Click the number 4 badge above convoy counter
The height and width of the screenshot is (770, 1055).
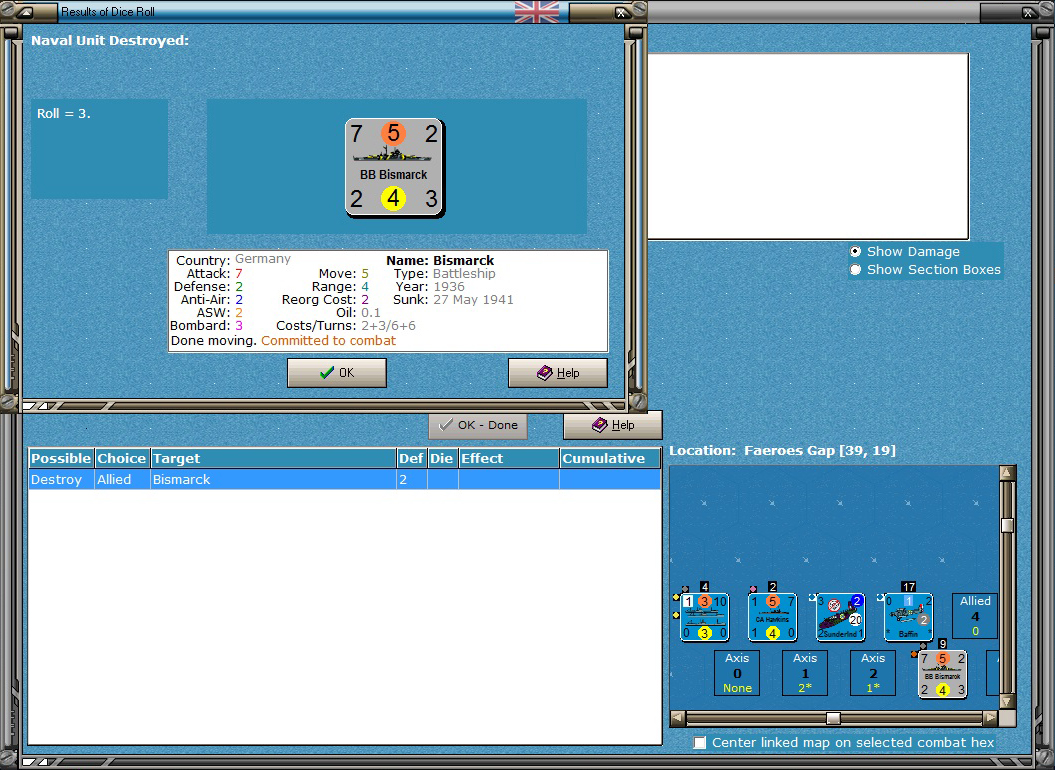[x=704, y=587]
